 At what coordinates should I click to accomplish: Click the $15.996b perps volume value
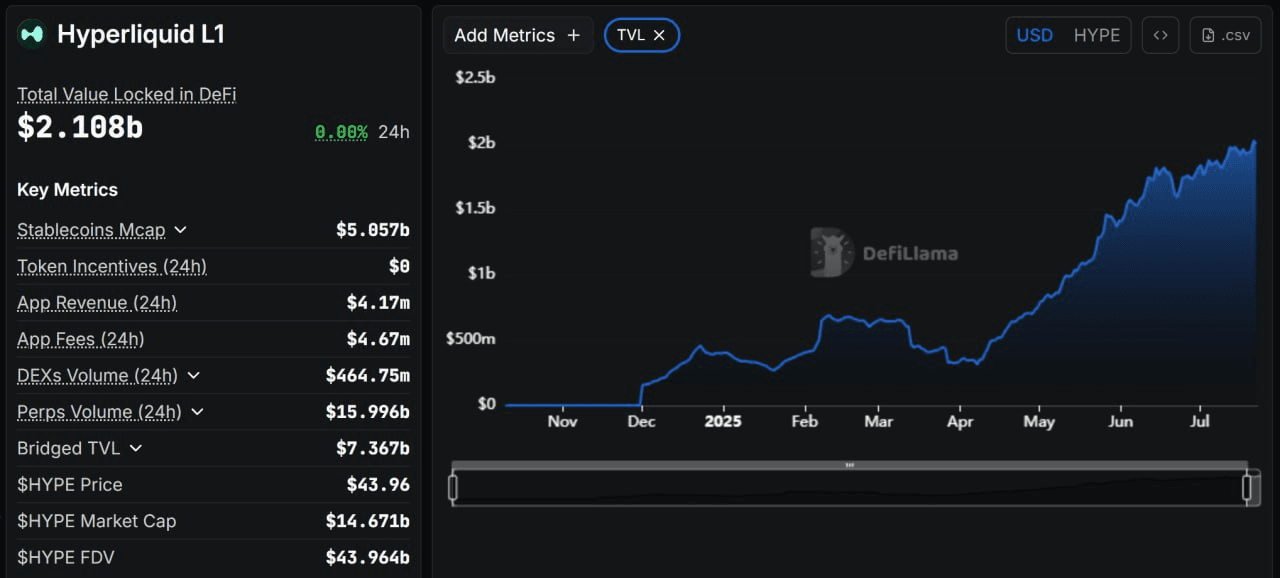[368, 412]
